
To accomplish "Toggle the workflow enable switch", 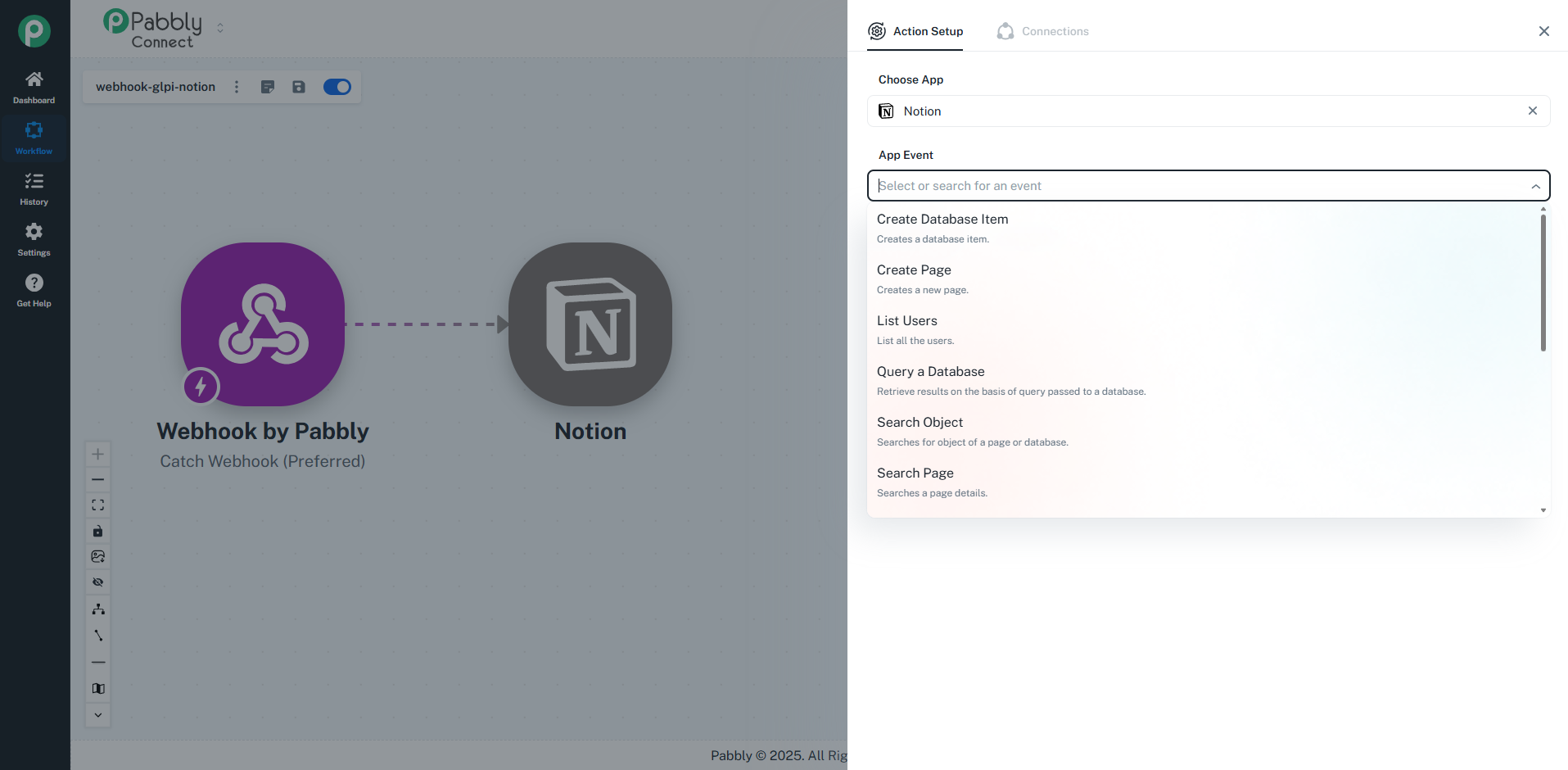I will 337,87.
